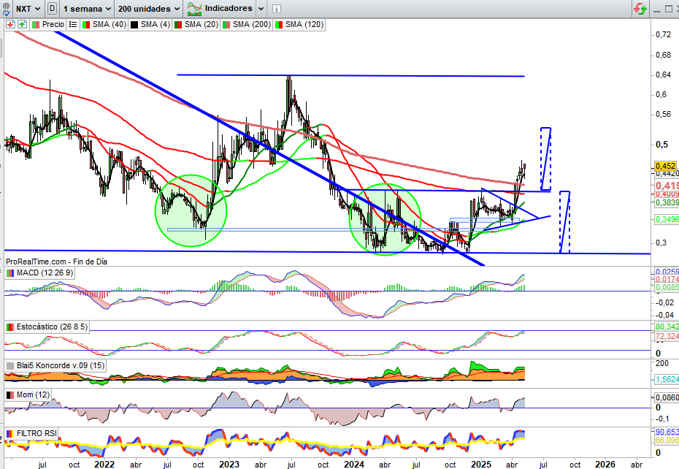Click the minimize button of chart window

click(657, 9)
